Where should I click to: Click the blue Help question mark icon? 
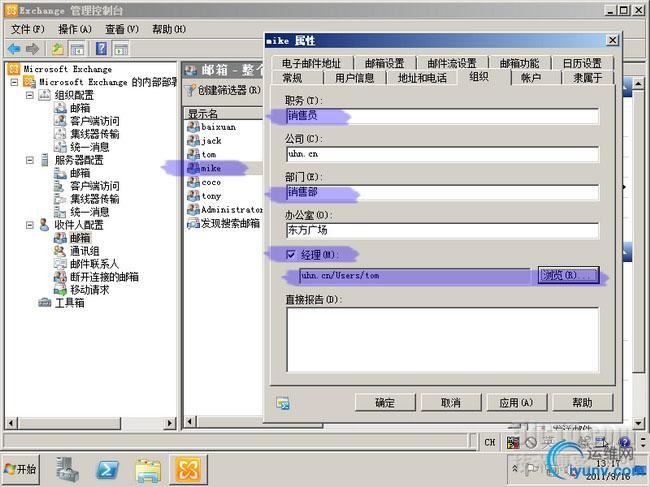point(101,48)
